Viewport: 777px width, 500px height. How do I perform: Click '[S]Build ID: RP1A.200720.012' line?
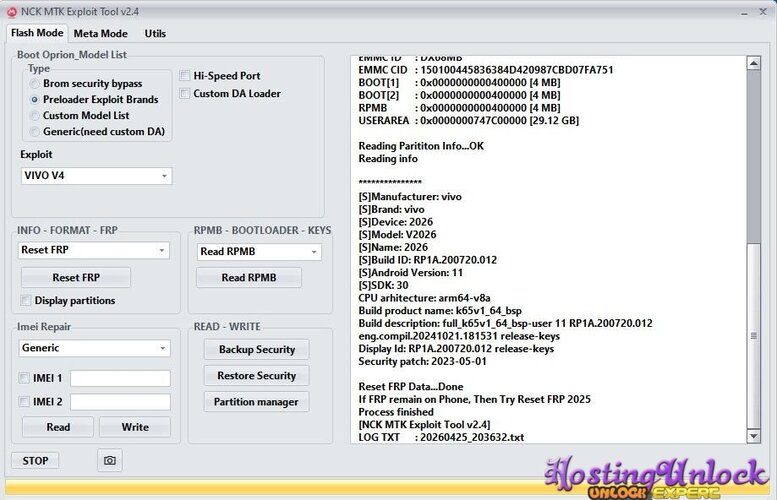428,260
